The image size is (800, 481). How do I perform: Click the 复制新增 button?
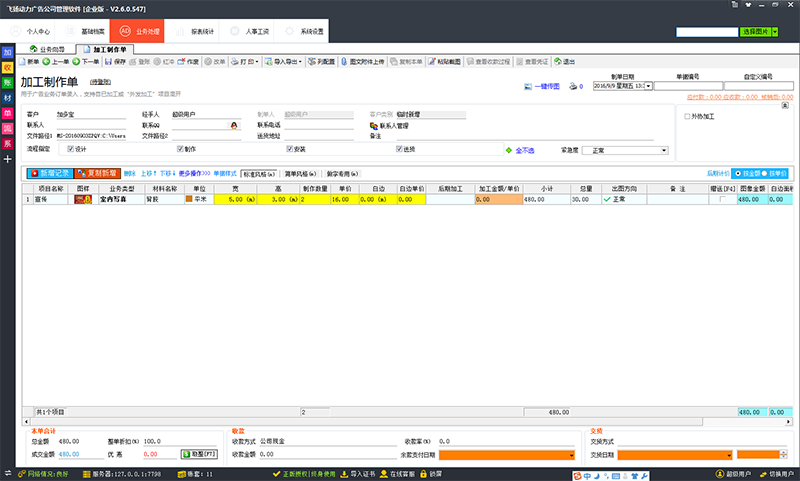pyautogui.click(x=100, y=173)
